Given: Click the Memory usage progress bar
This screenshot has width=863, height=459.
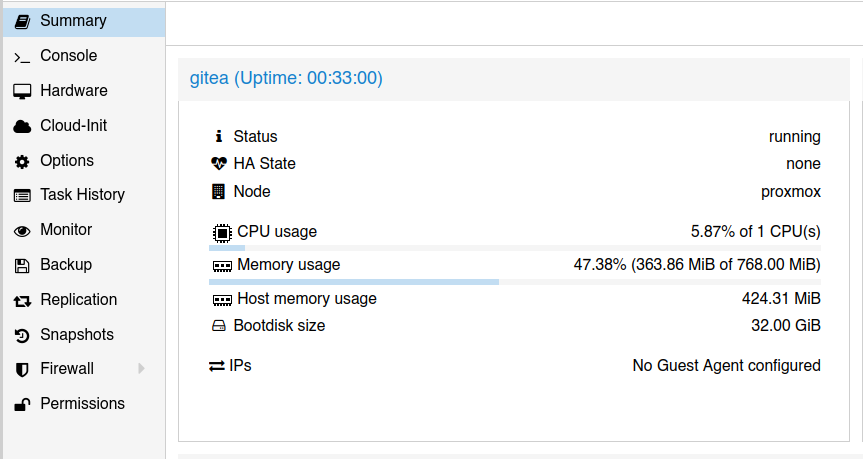Looking at the screenshot, I should [x=514, y=282].
